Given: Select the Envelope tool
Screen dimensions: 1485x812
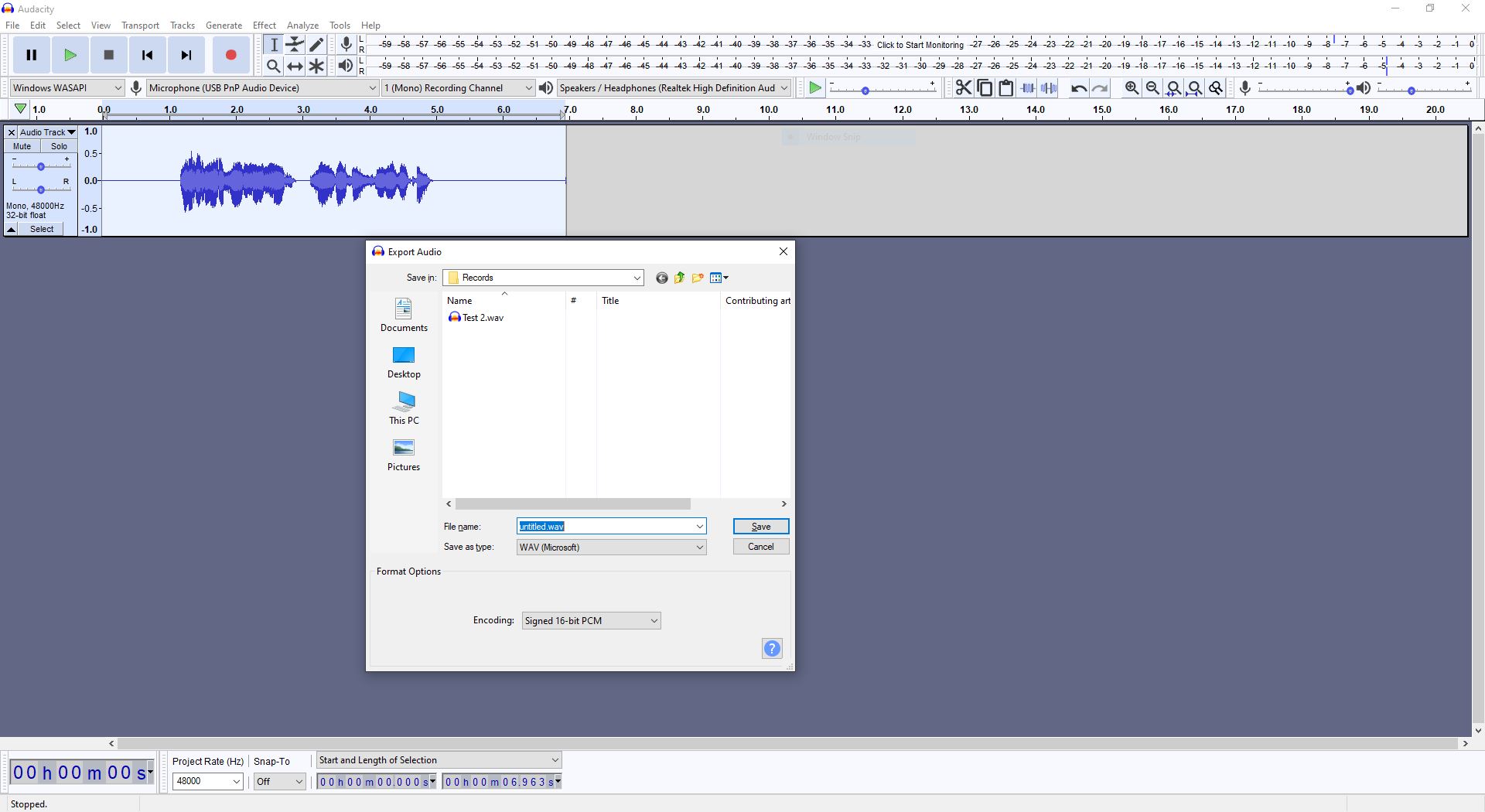Looking at the screenshot, I should pyautogui.click(x=295, y=45).
